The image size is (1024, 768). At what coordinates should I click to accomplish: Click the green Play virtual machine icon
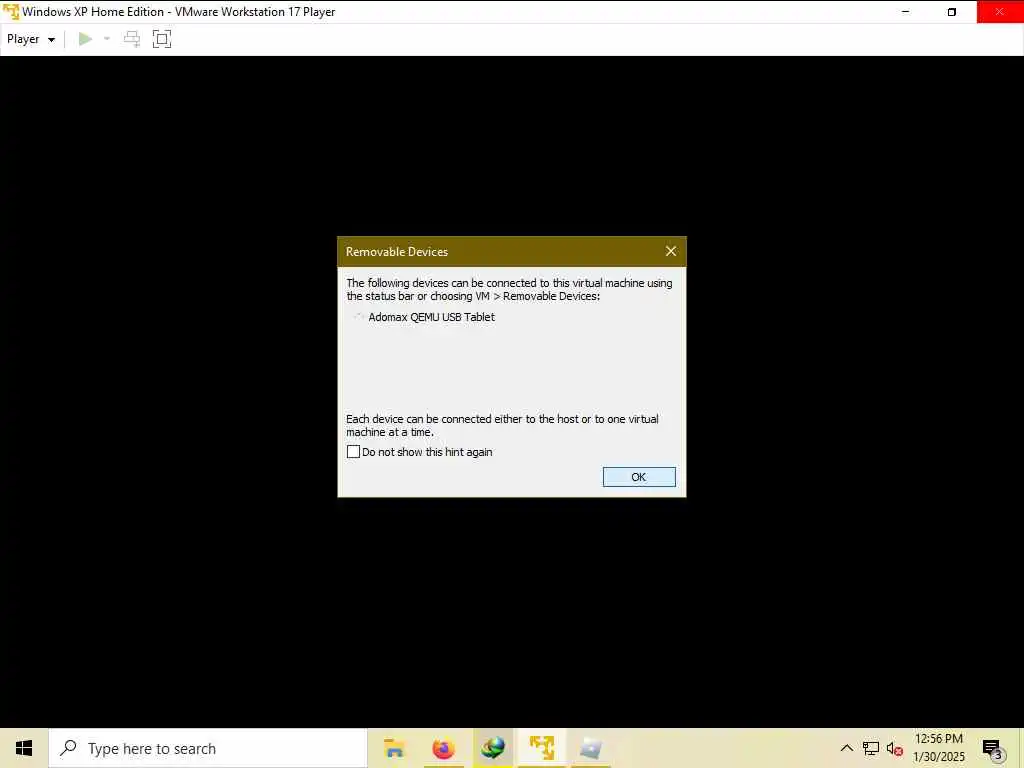pos(85,39)
